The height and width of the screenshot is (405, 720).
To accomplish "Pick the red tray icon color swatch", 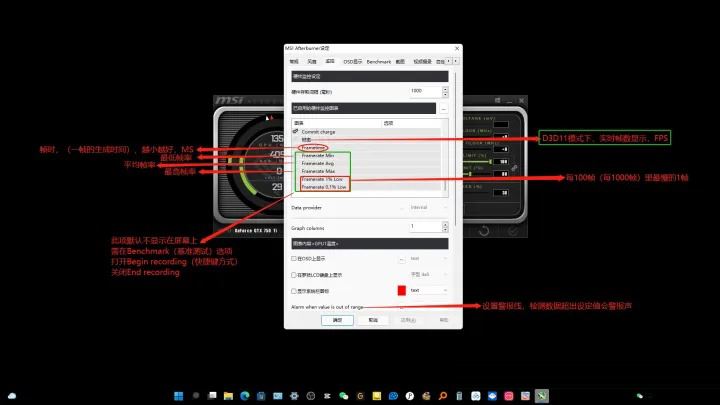I will click(401, 290).
